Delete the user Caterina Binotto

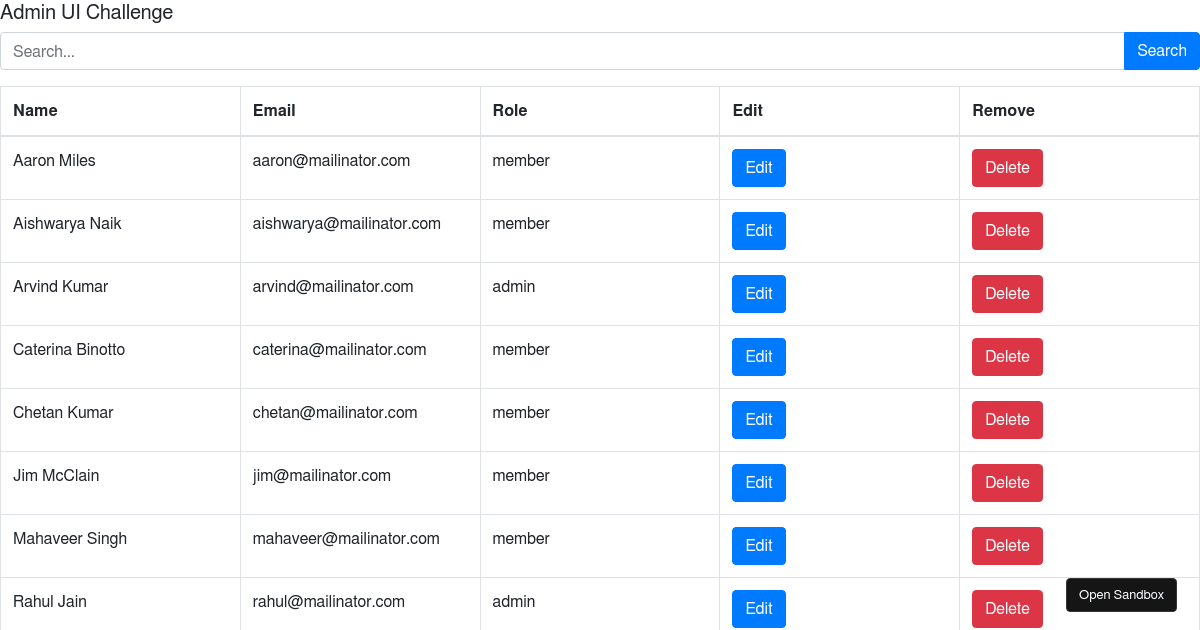click(x=1007, y=356)
